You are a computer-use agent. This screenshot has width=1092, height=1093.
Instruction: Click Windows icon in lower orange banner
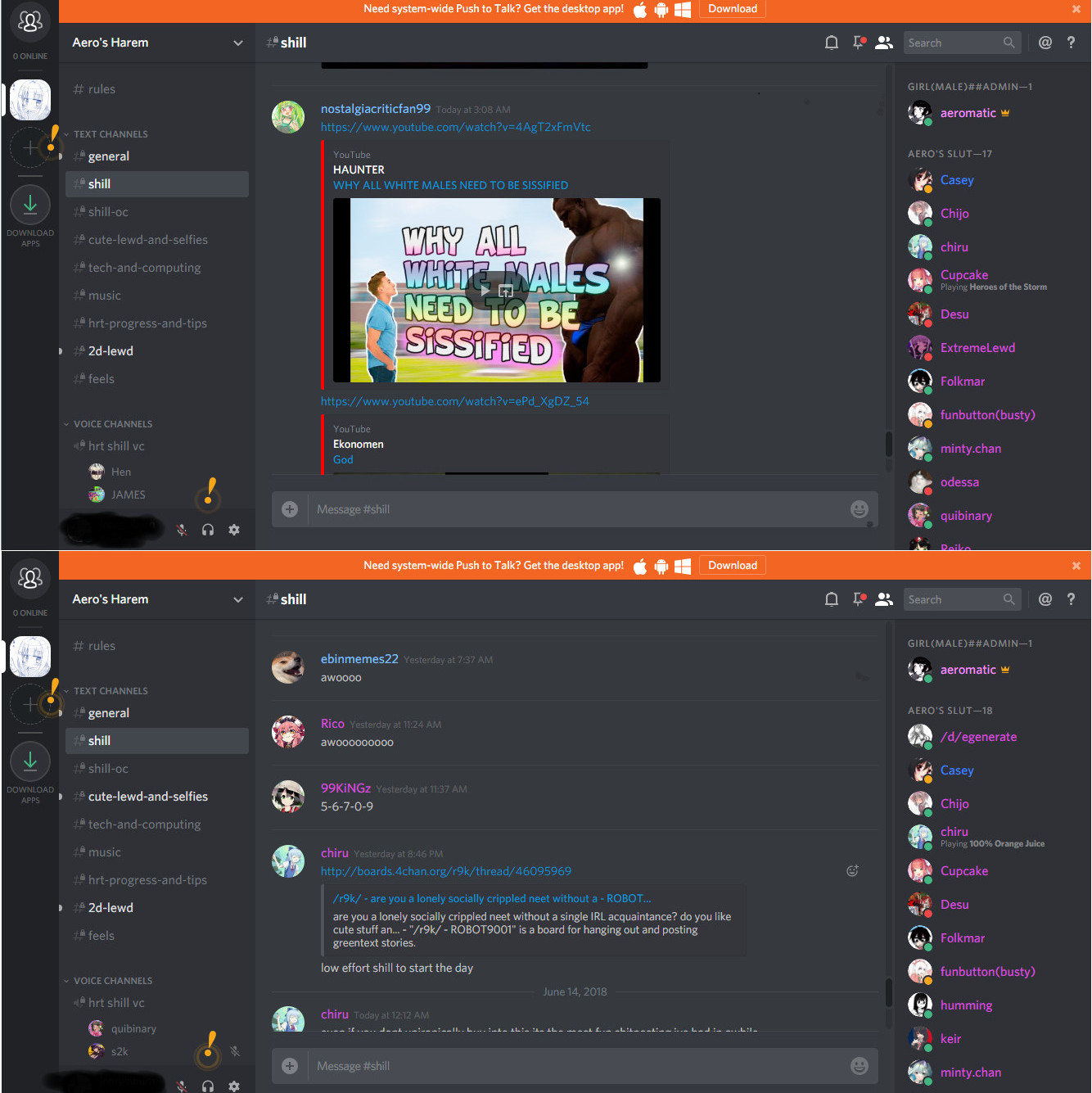coord(683,566)
